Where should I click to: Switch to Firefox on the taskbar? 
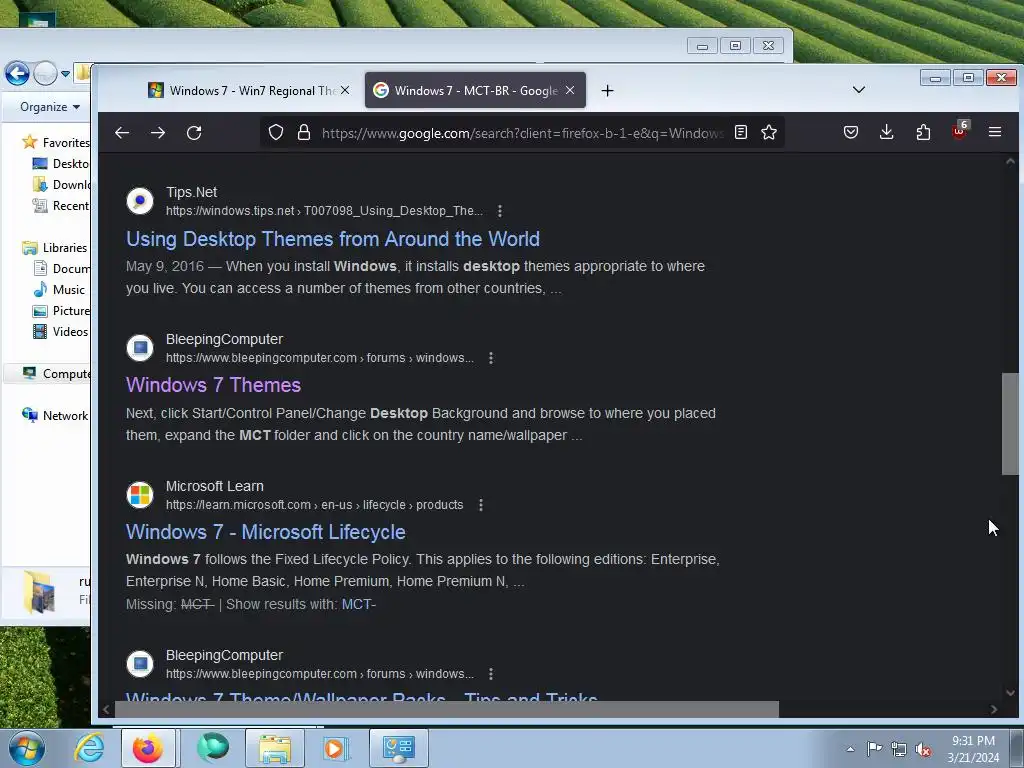(x=148, y=748)
